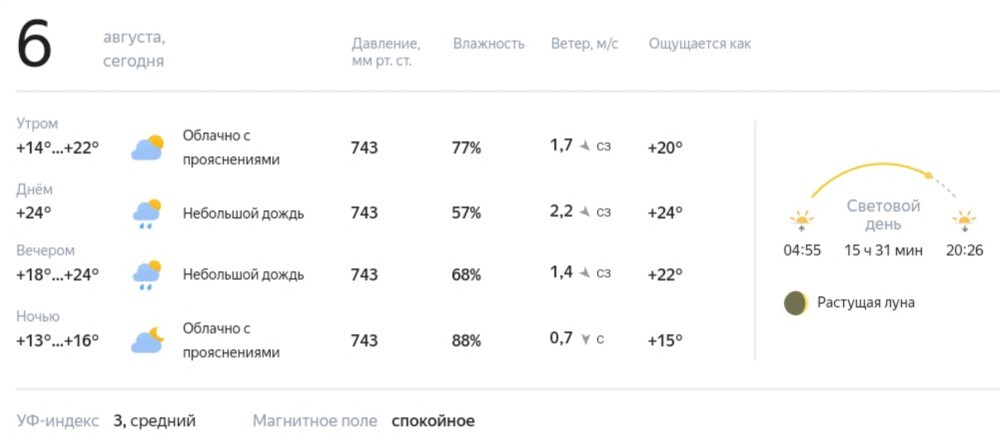Click the daytime wind direction arrow

585,211
